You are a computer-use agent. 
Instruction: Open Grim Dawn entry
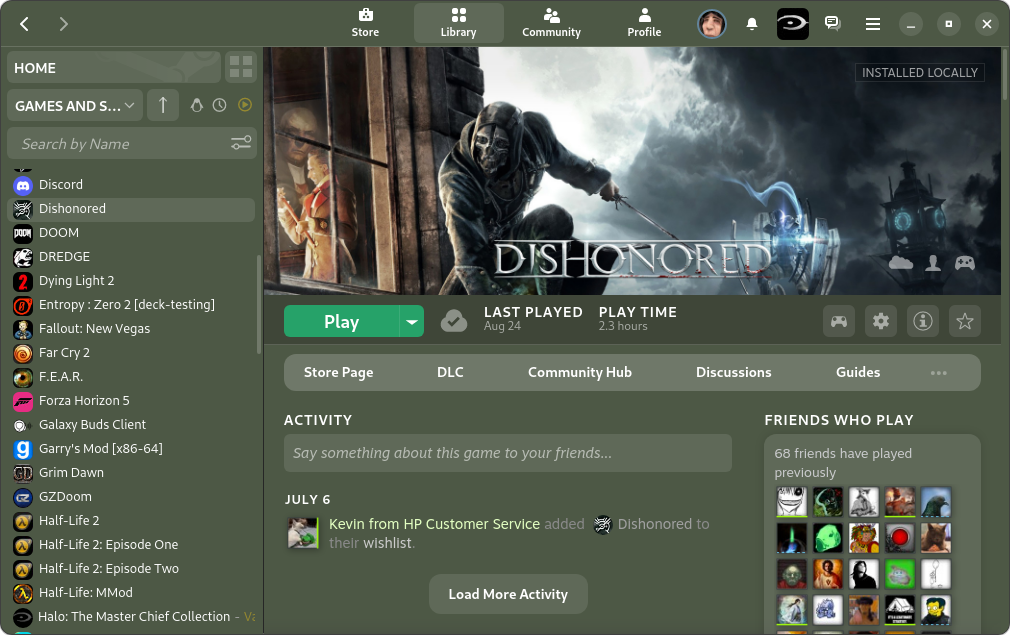pyautogui.click(x=131, y=473)
